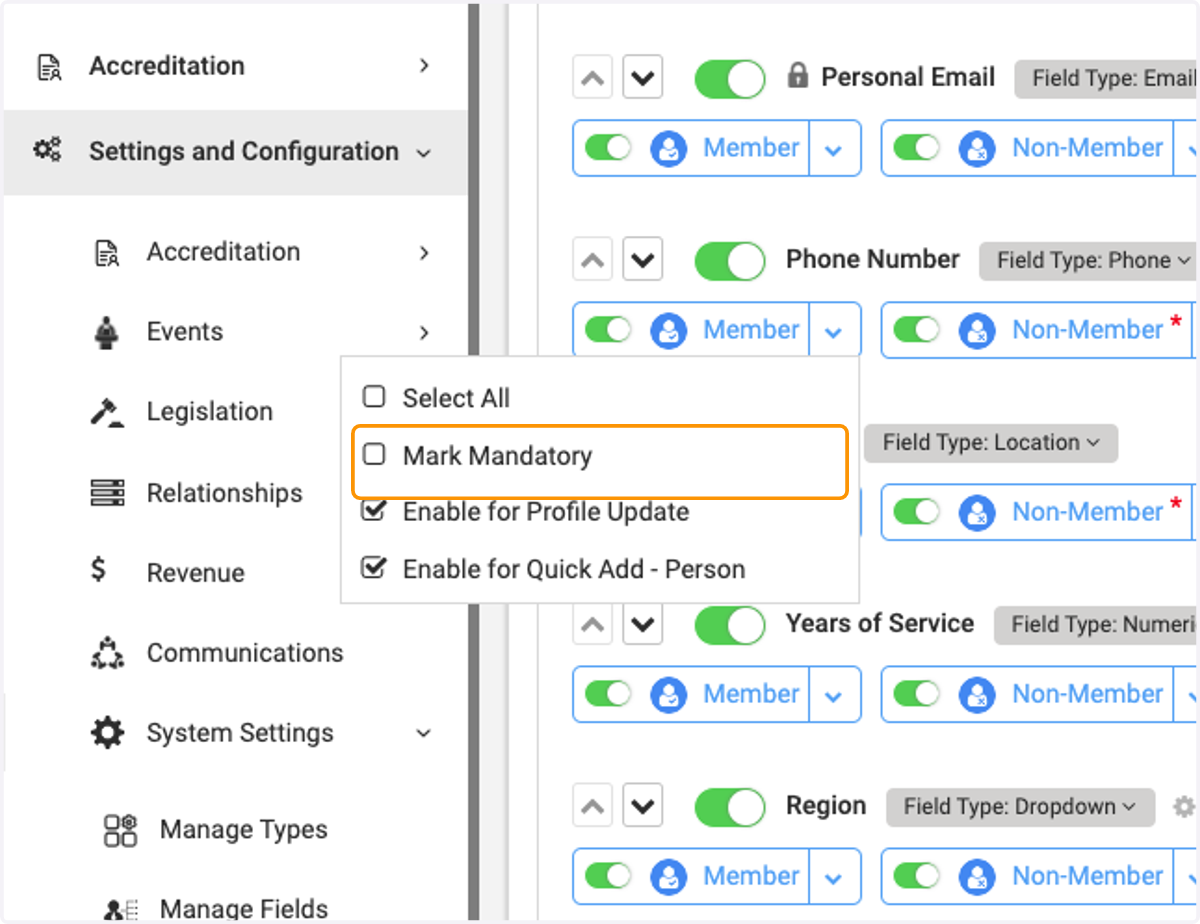Click Member person icon under Personal Email
Image resolution: width=1200 pixels, height=924 pixels.
pyautogui.click(x=667, y=149)
